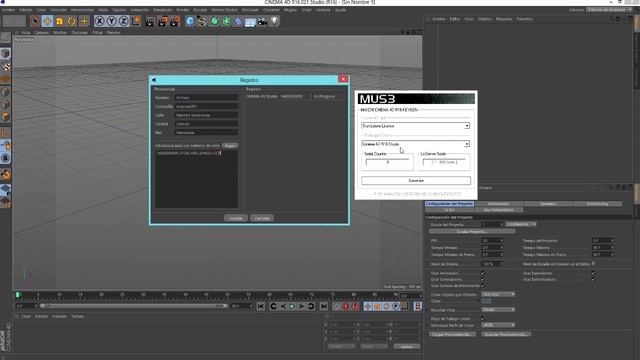Viewport: 640px width, 360px height.
Task: Click Aceptar in Registro dialog
Action: click(236, 218)
